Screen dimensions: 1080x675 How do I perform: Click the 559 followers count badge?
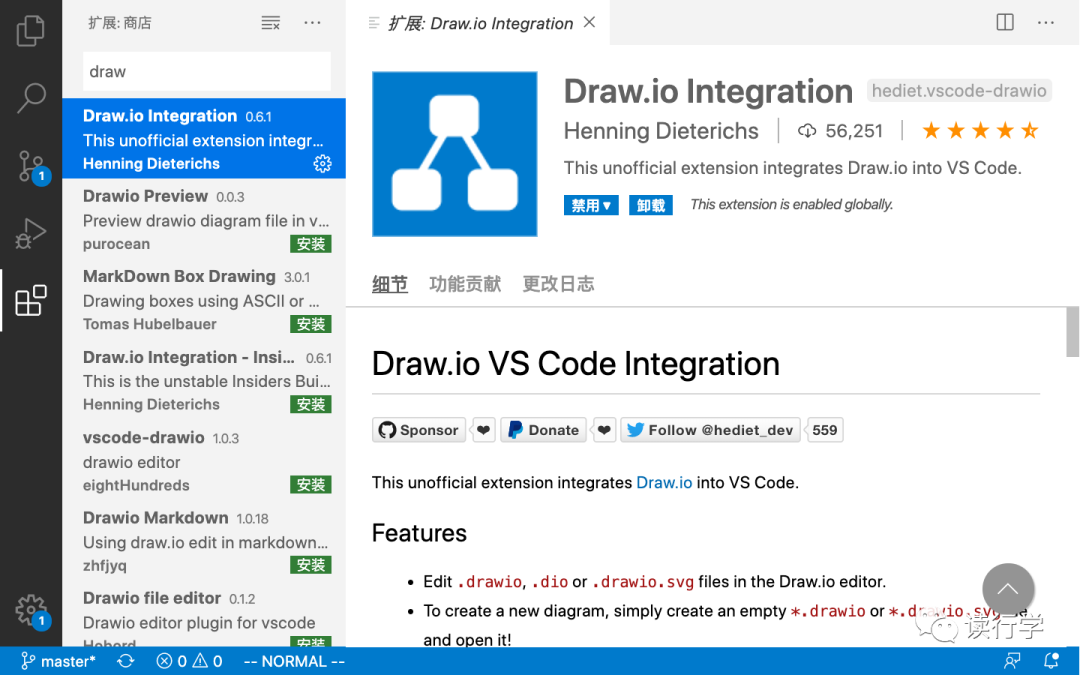[x=824, y=430]
